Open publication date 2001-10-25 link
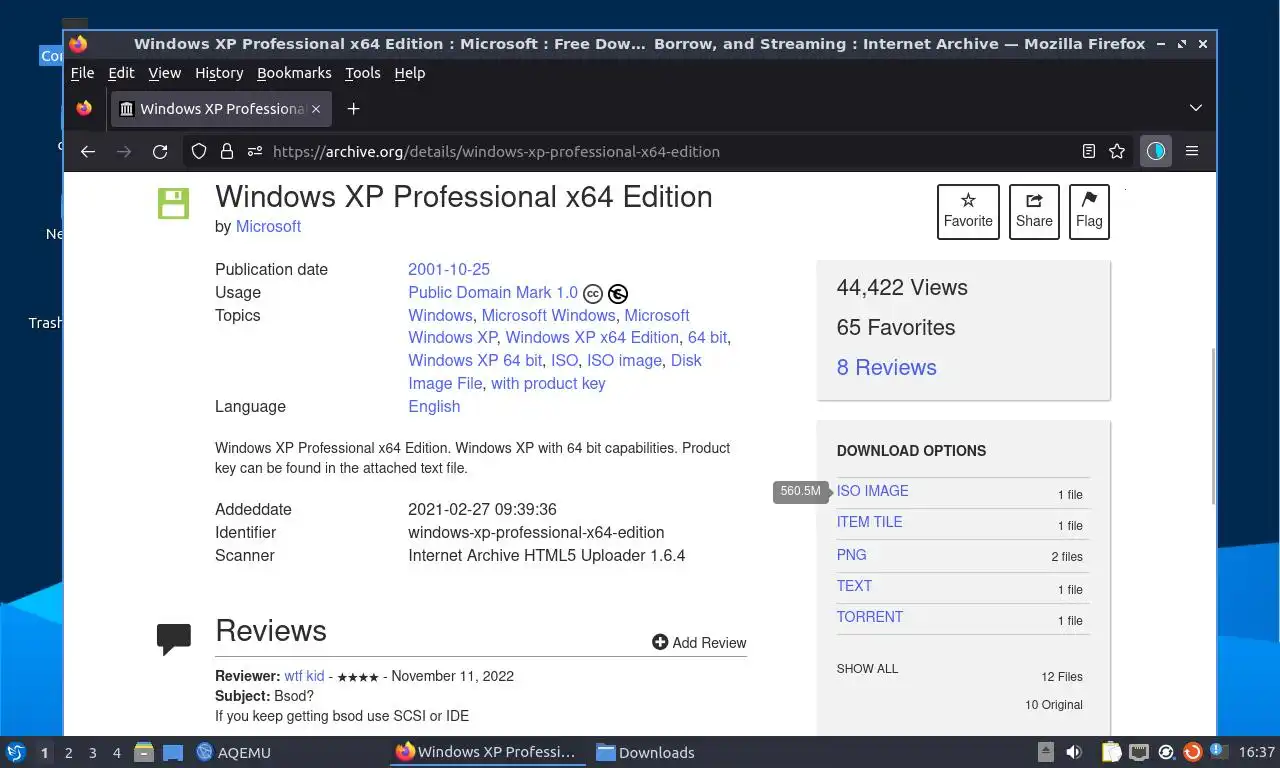 tap(449, 270)
